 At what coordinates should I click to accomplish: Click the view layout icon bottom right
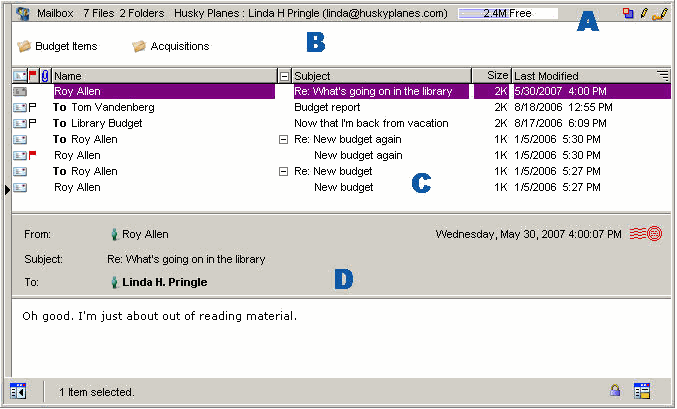(x=642, y=391)
